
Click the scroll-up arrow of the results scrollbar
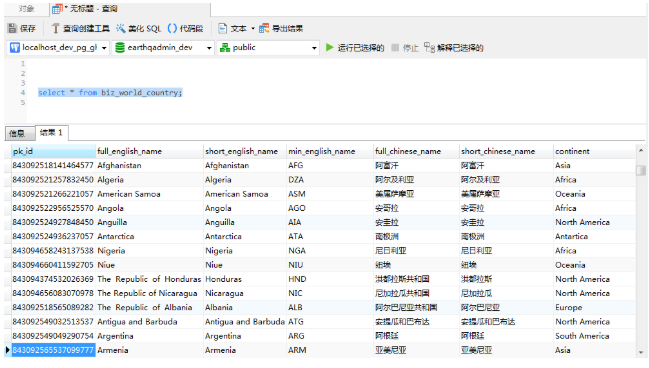[641, 151]
